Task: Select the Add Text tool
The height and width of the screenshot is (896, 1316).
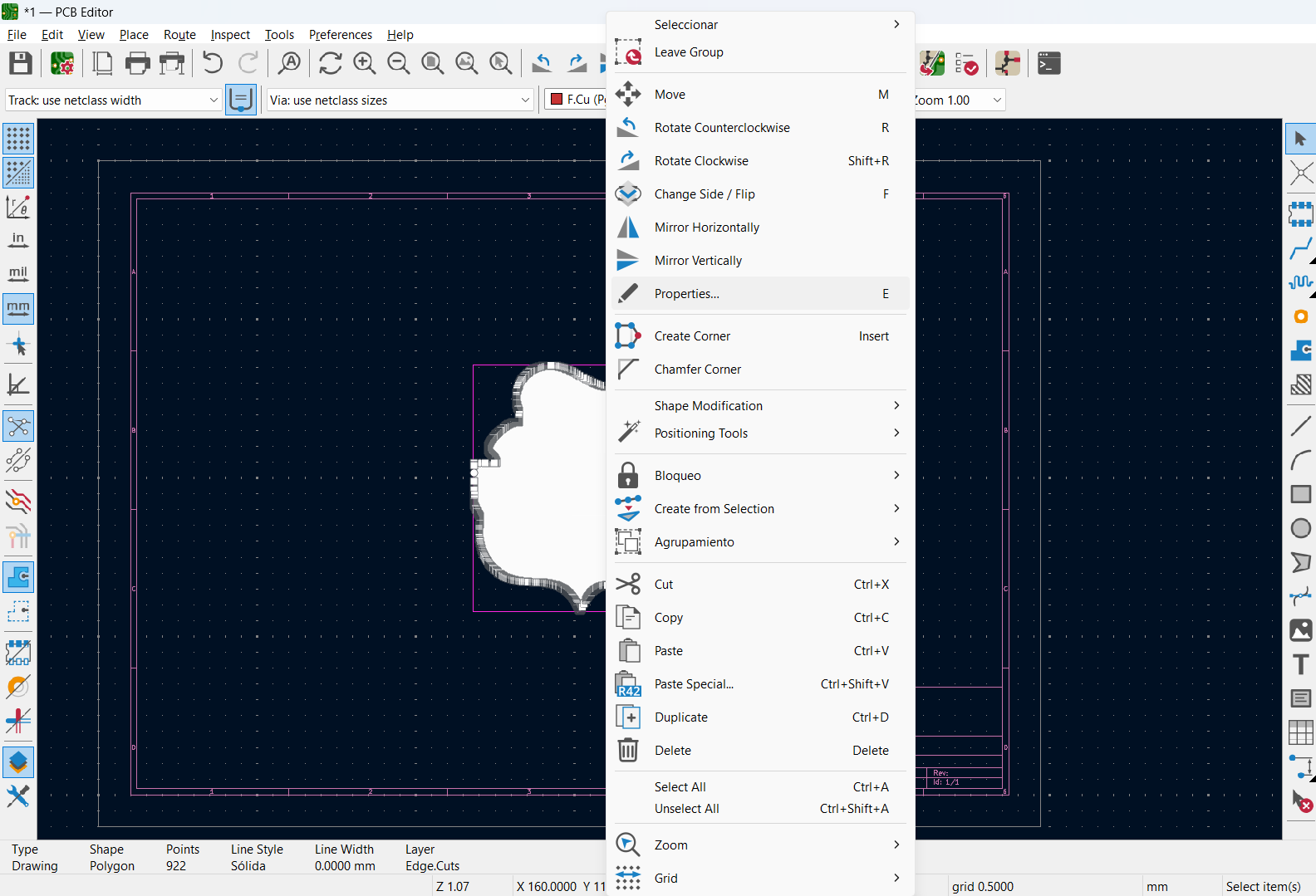Action: 1301,664
